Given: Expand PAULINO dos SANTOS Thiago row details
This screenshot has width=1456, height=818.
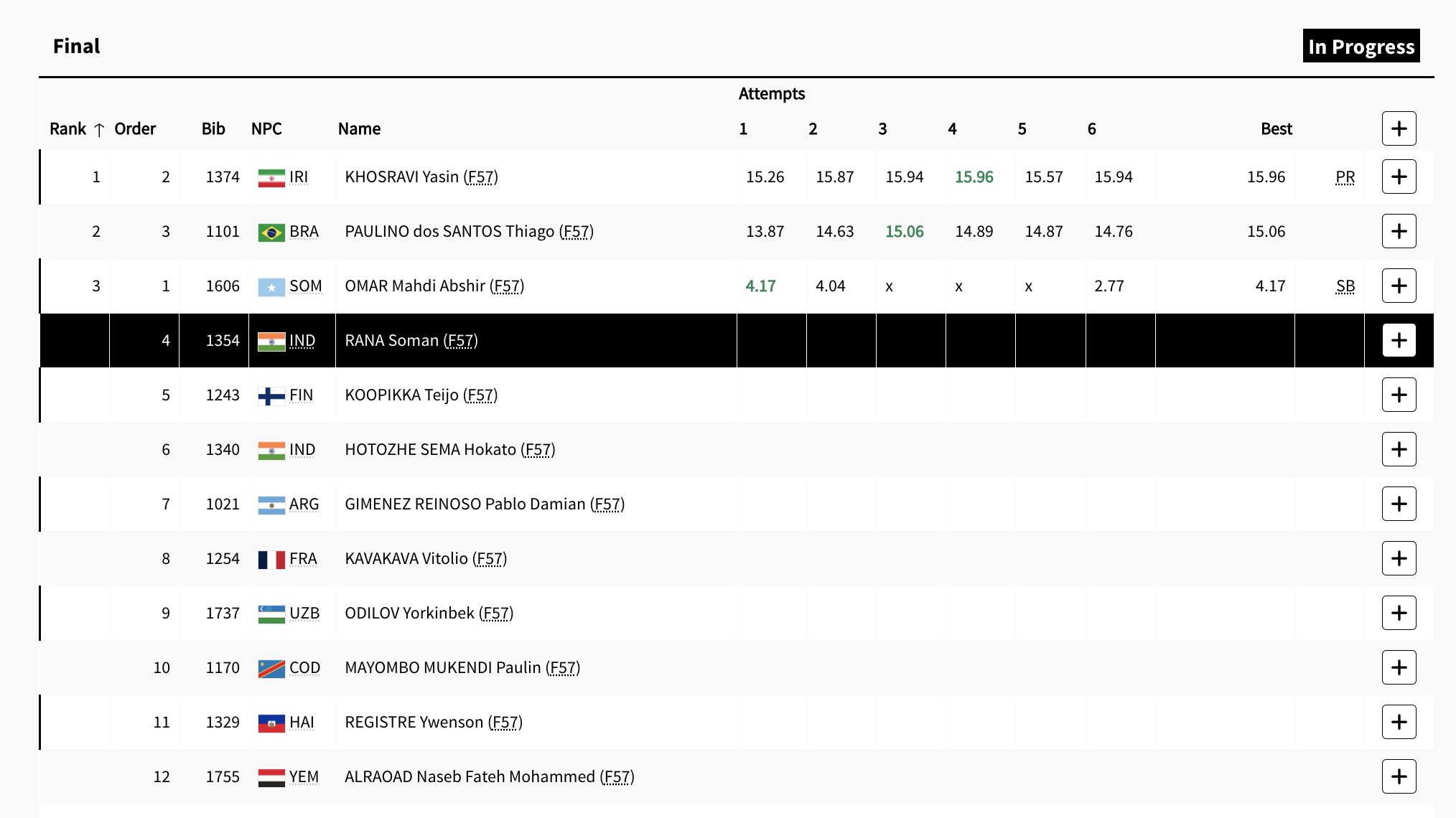Looking at the screenshot, I should (1399, 231).
